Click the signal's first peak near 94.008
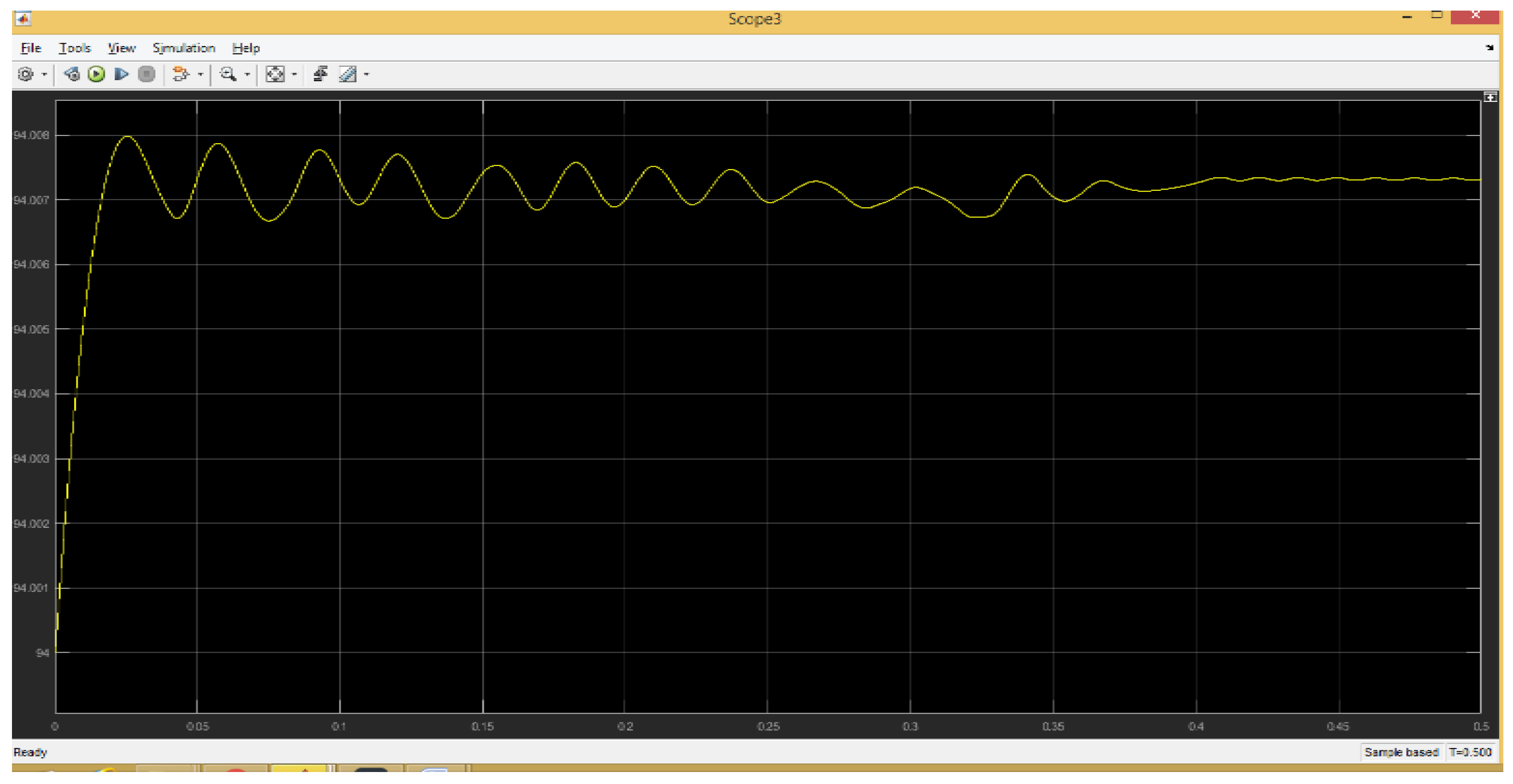This screenshot has width=1513, height=784. click(128, 137)
